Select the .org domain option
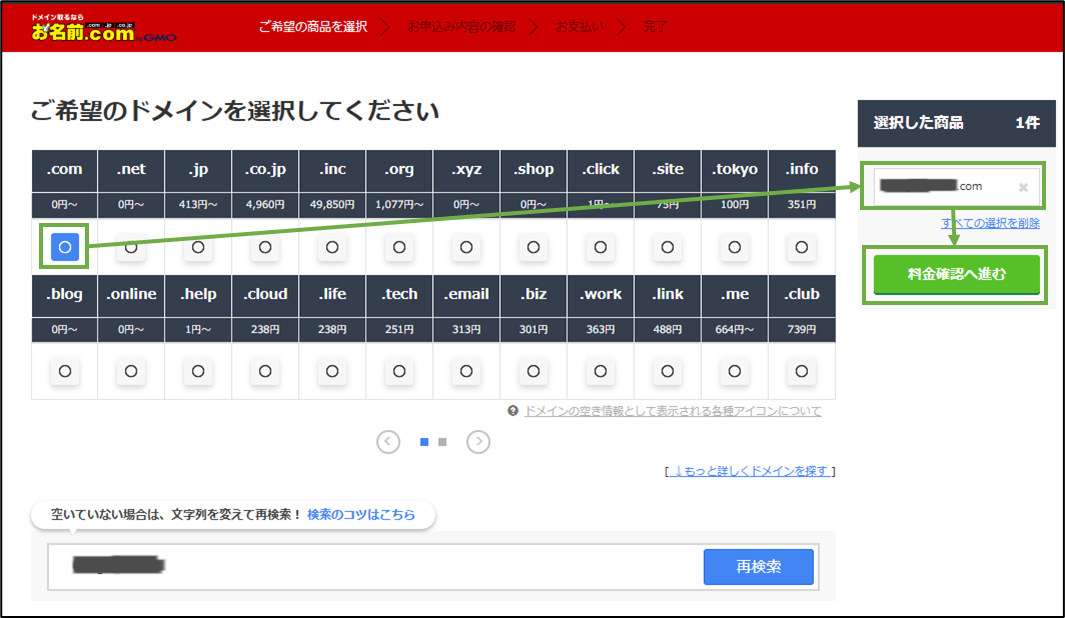This screenshot has width=1065, height=618. pyautogui.click(x=399, y=247)
